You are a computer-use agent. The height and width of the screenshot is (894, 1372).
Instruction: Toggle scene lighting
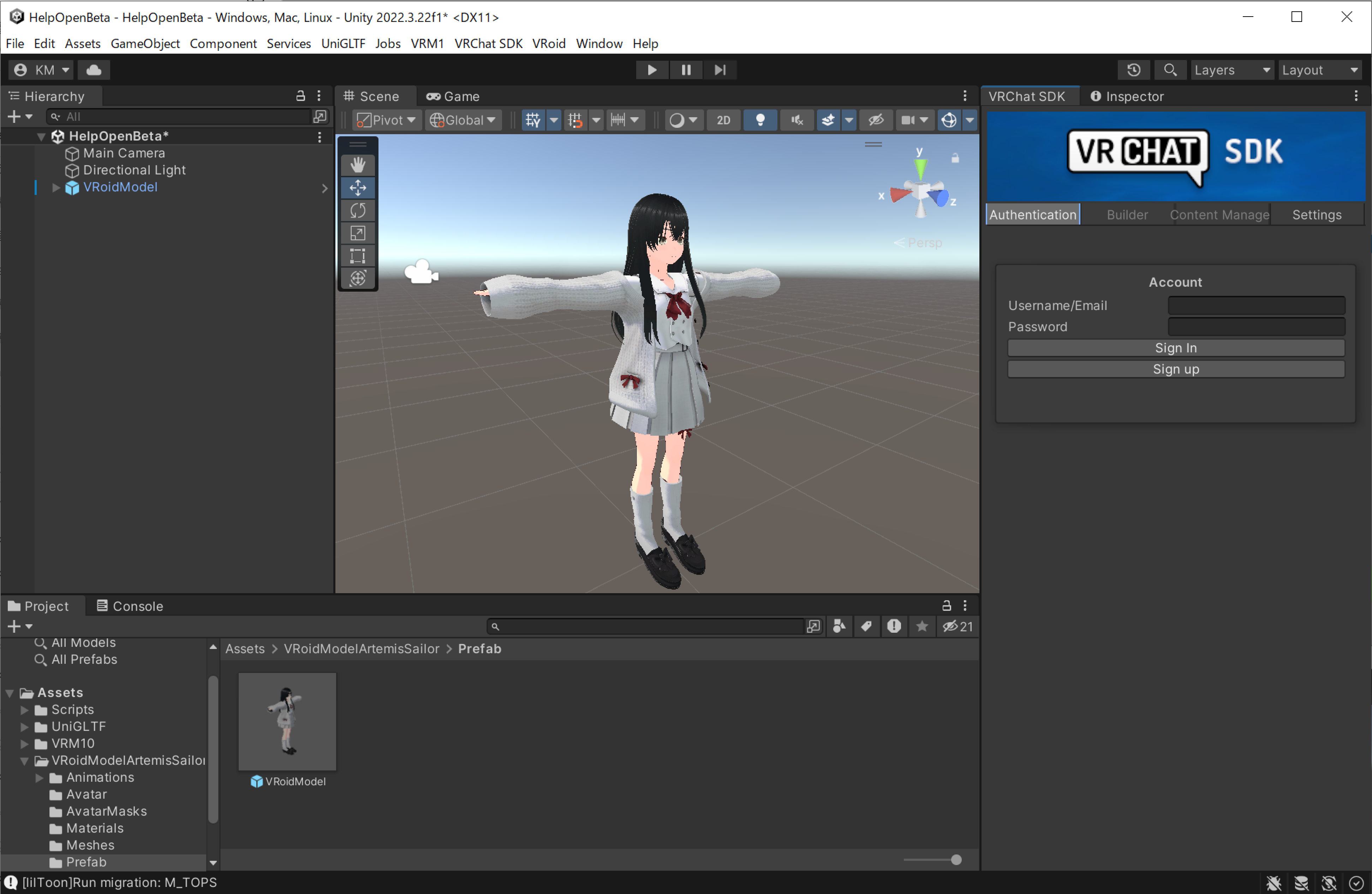tap(760, 120)
